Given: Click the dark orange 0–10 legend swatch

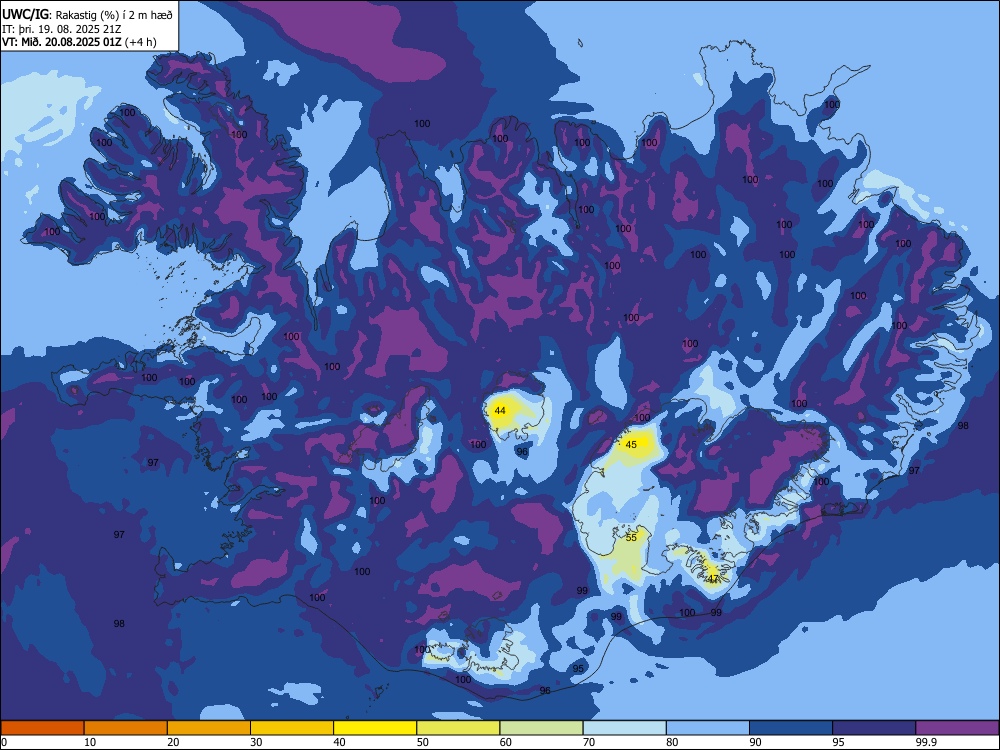Looking at the screenshot, I should (x=42, y=728).
